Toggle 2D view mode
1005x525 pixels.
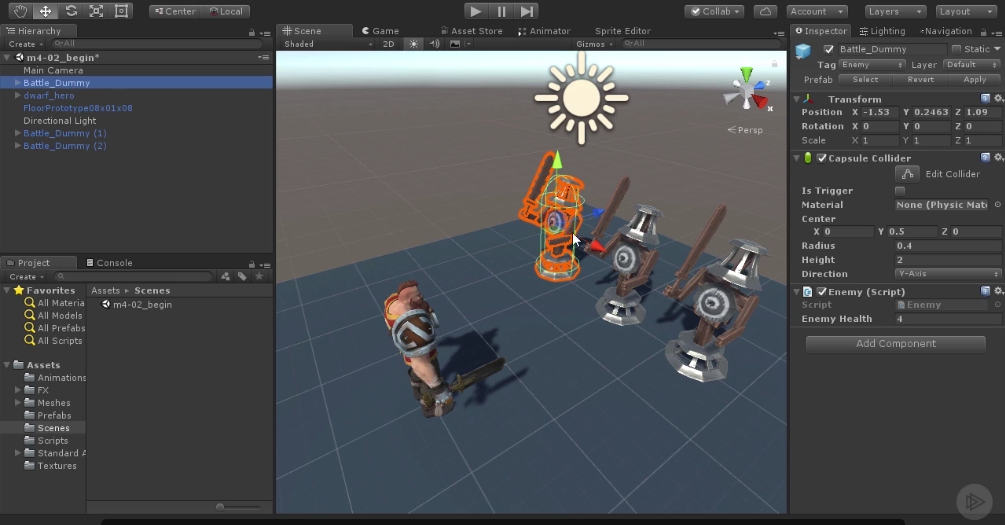(x=388, y=44)
